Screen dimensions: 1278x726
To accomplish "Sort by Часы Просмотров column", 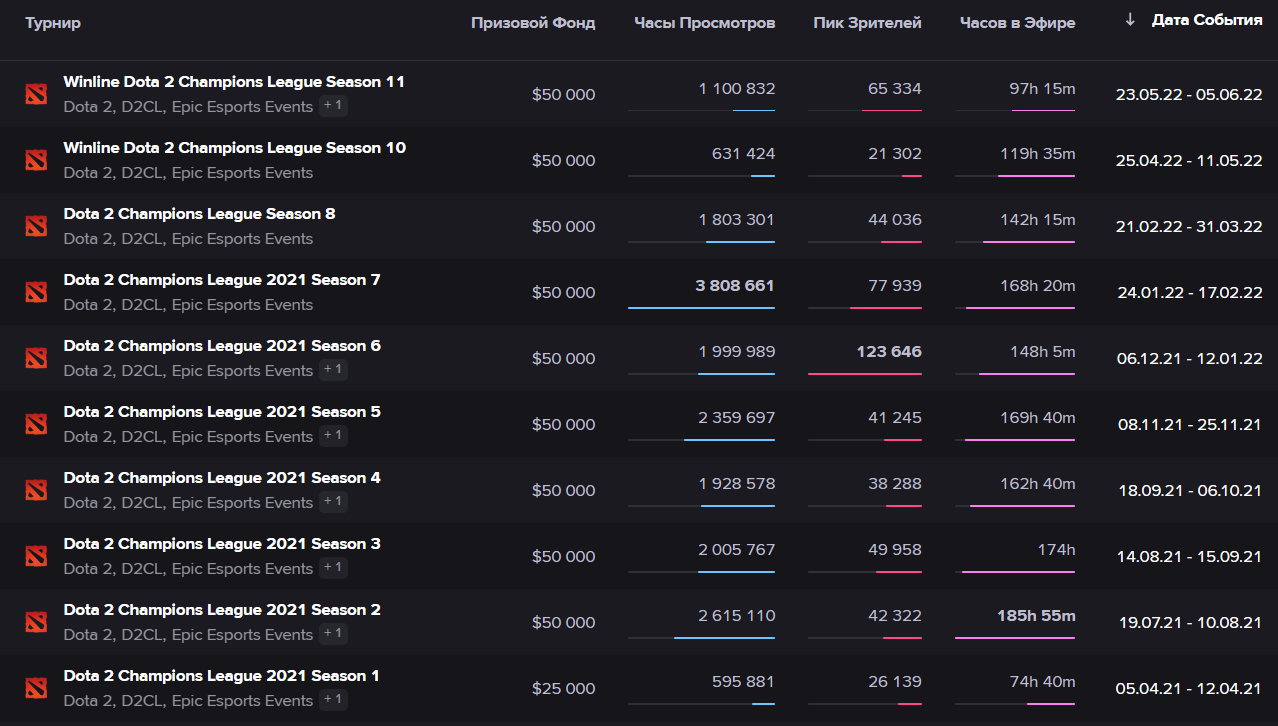I will (x=704, y=23).
